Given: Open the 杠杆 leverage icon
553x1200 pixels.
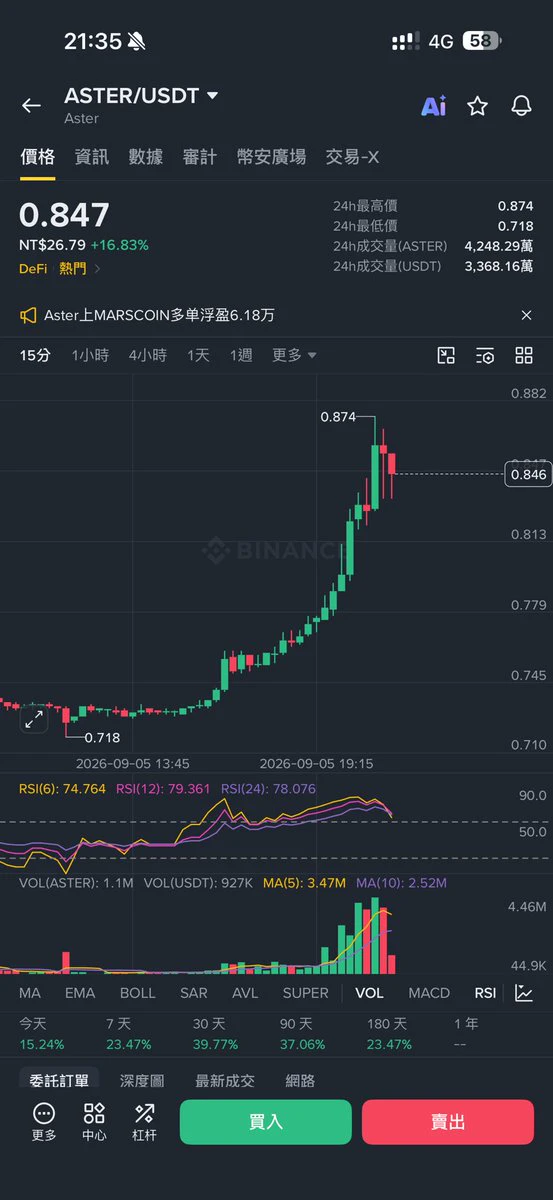Looking at the screenshot, I should (x=144, y=1121).
